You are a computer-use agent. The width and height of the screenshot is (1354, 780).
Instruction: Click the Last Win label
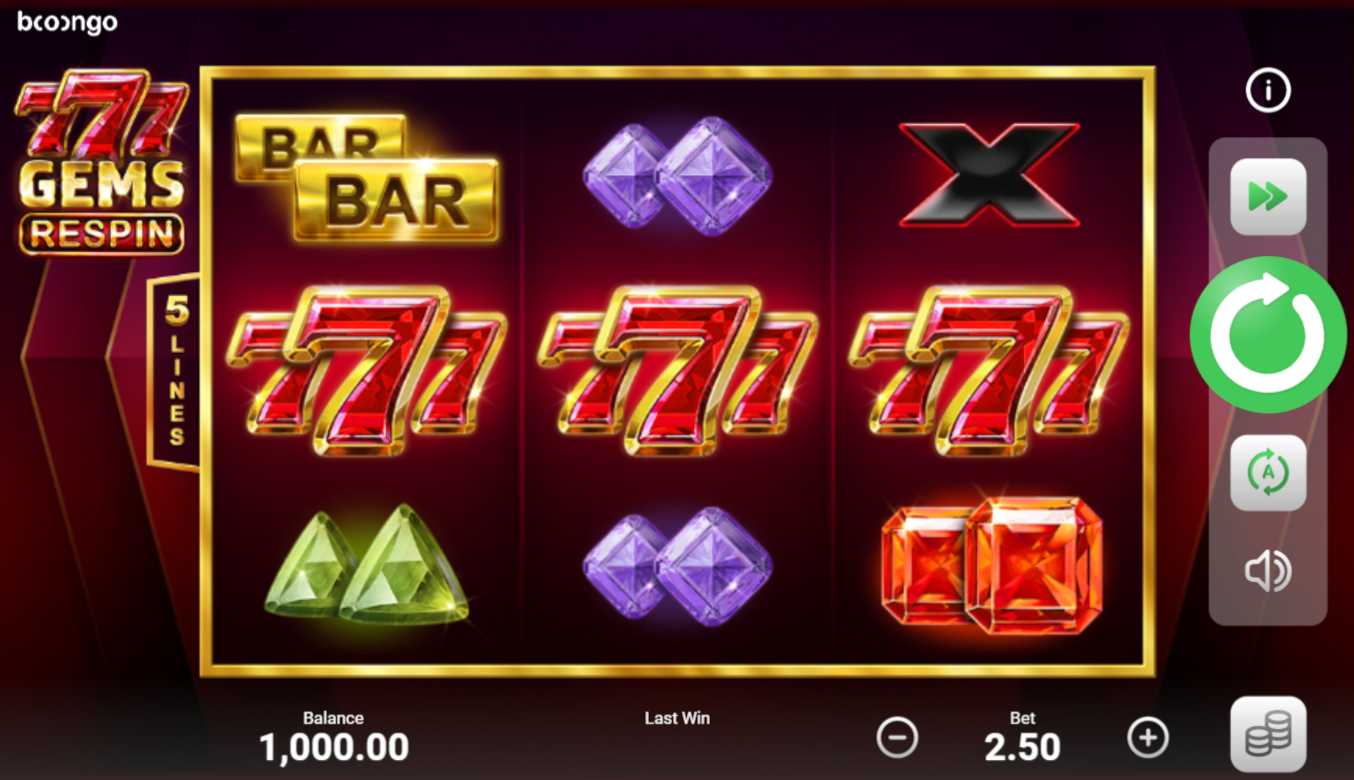[x=677, y=718]
